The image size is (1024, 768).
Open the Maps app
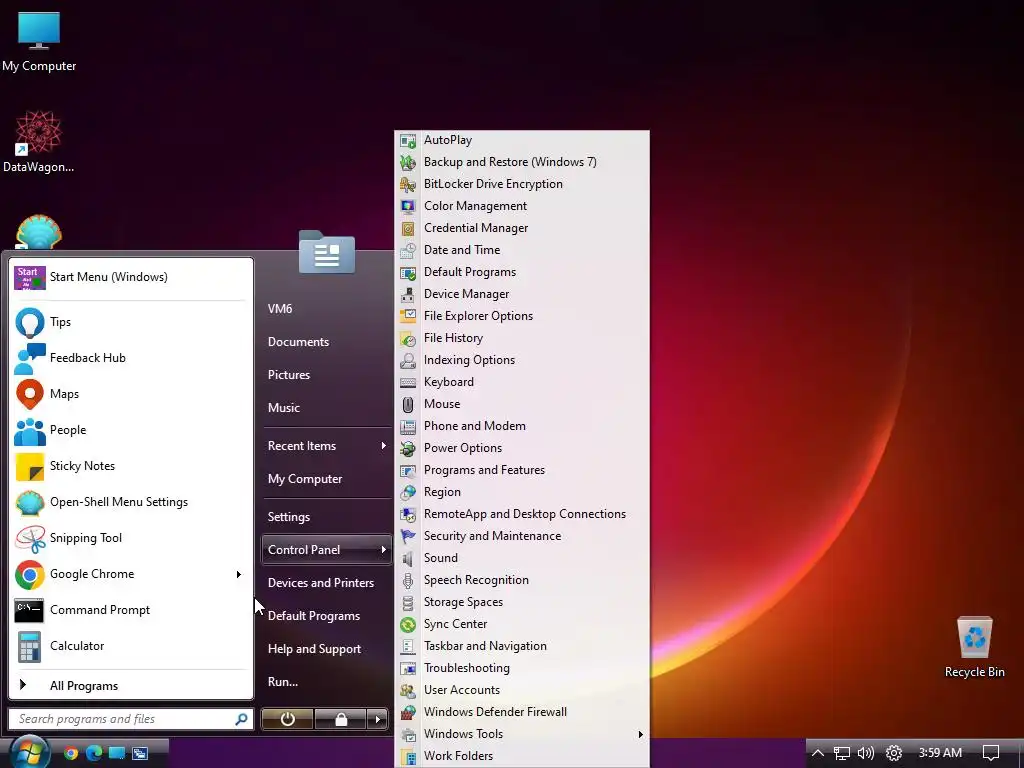point(131,394)
